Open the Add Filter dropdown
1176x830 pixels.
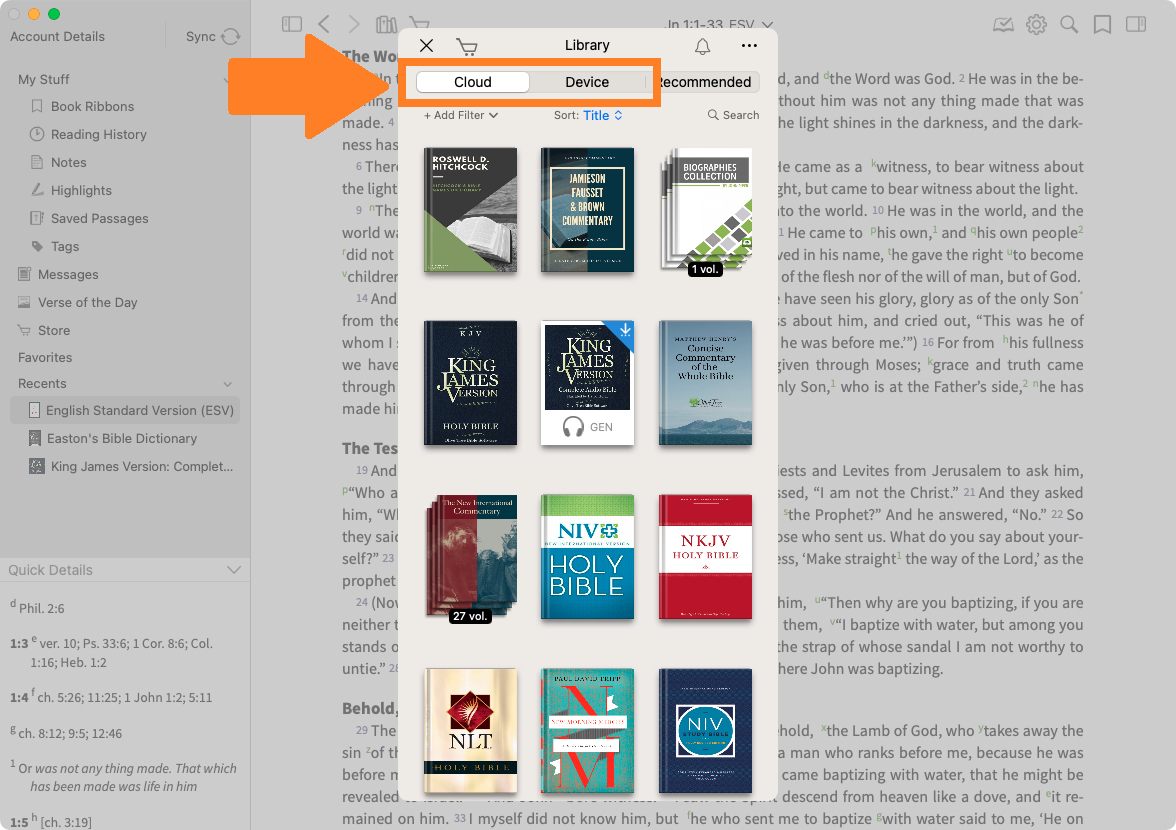coord(460,115)
